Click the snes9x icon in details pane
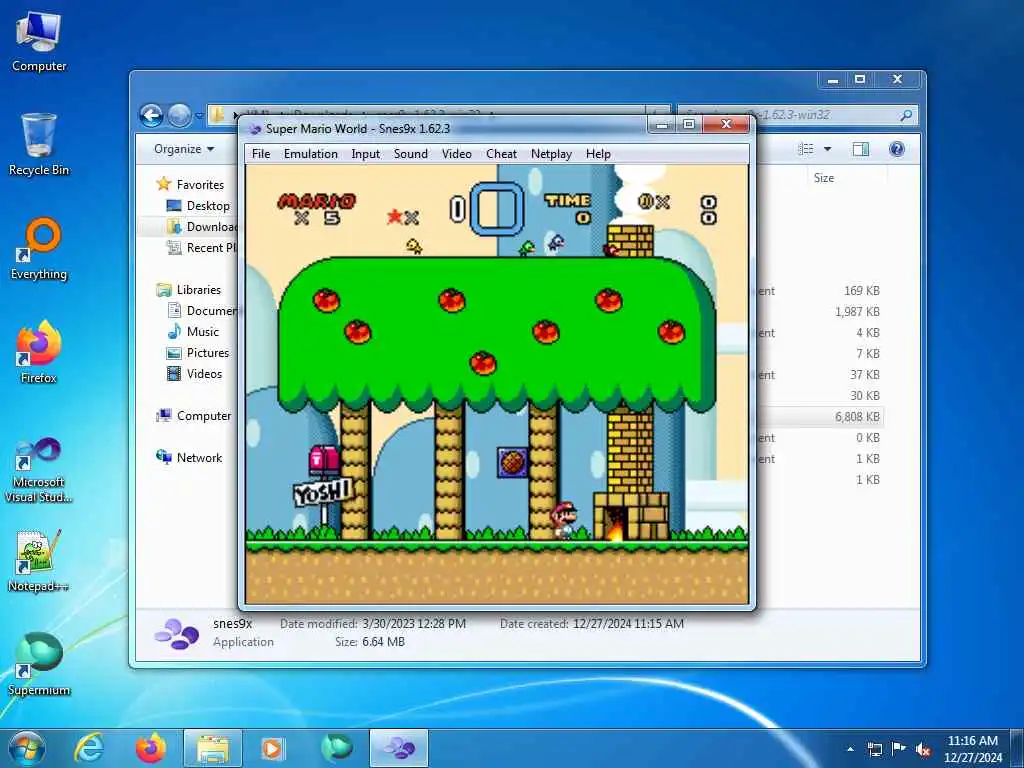 [x=176, y=633]
